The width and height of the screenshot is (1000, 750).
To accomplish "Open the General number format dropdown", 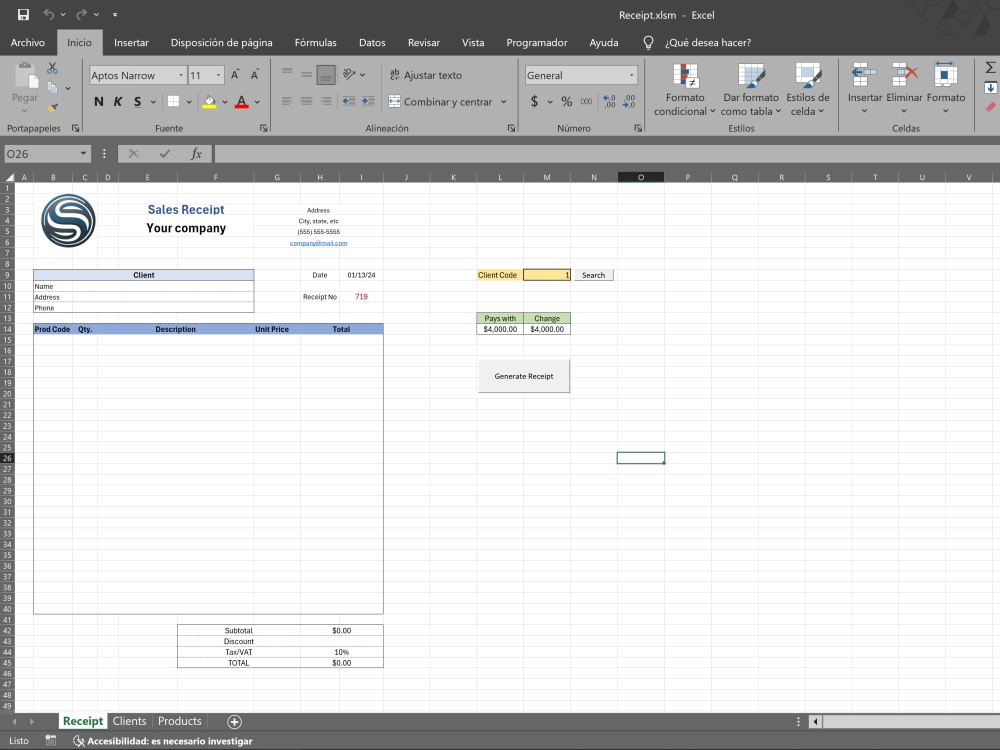I will tap(631, 75).
